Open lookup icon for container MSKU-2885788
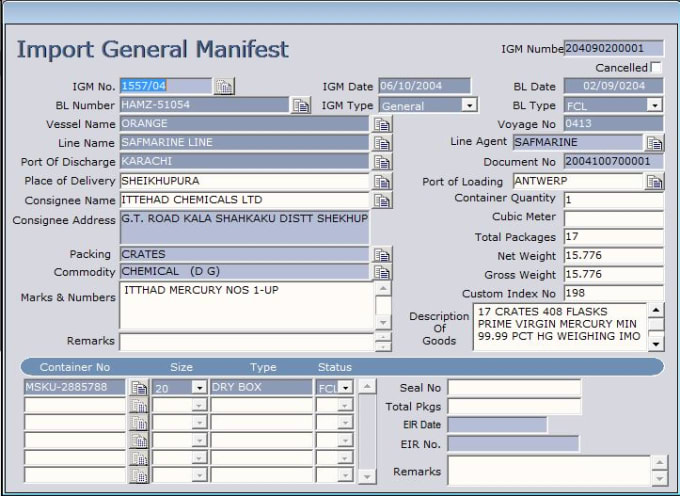Viewport: 680px width, 496px height. click(x=139, y=387)
